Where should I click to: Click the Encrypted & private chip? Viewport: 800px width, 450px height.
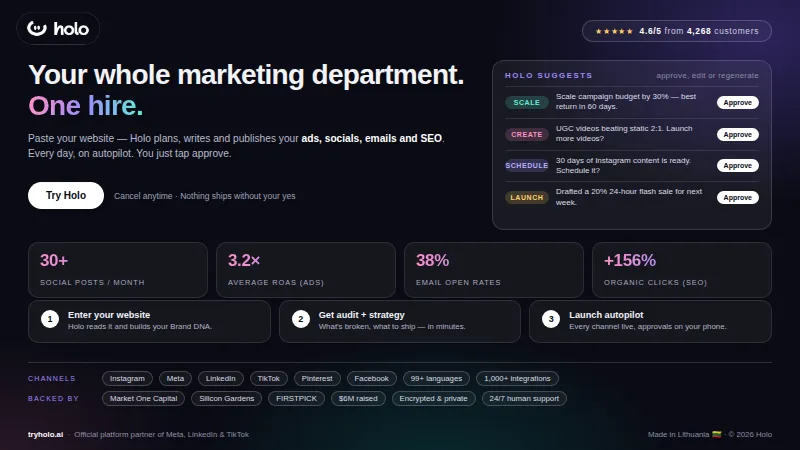[433, 398]
